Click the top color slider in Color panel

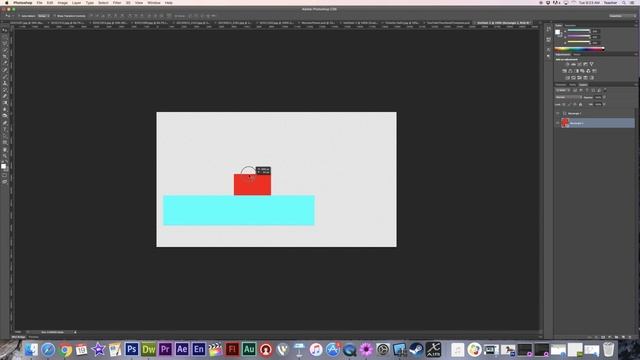579,30
